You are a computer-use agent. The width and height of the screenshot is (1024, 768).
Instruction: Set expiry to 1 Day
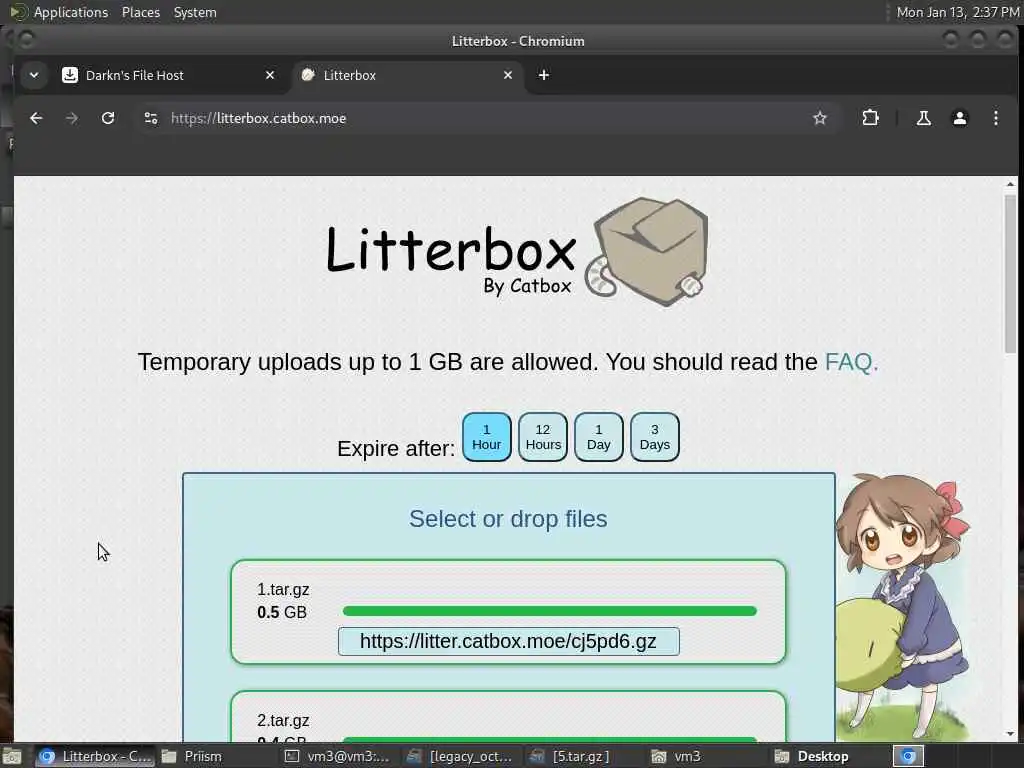click(x=599, y=437)
